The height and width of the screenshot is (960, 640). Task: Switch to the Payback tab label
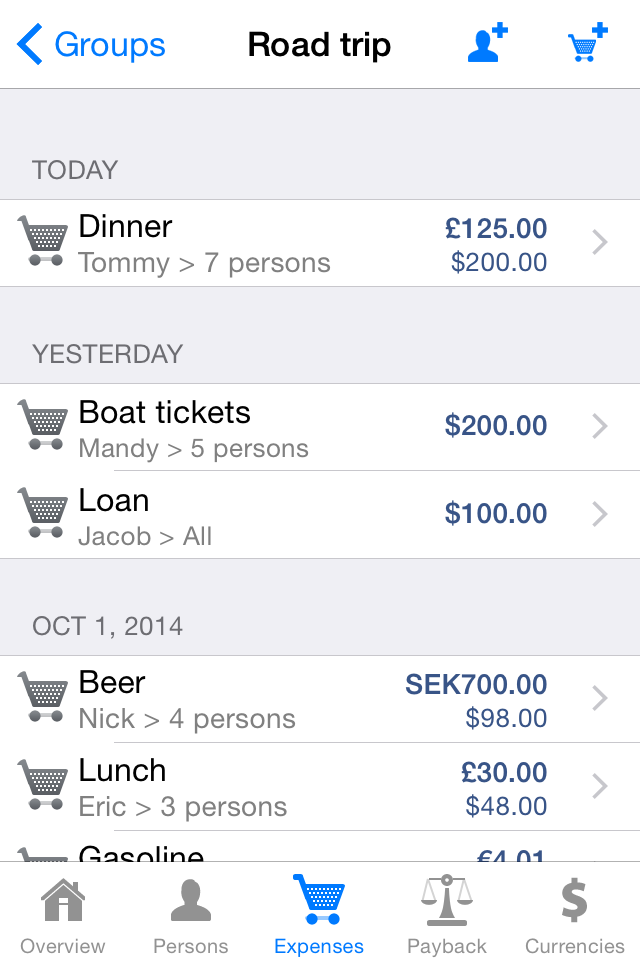click(447, 946)
